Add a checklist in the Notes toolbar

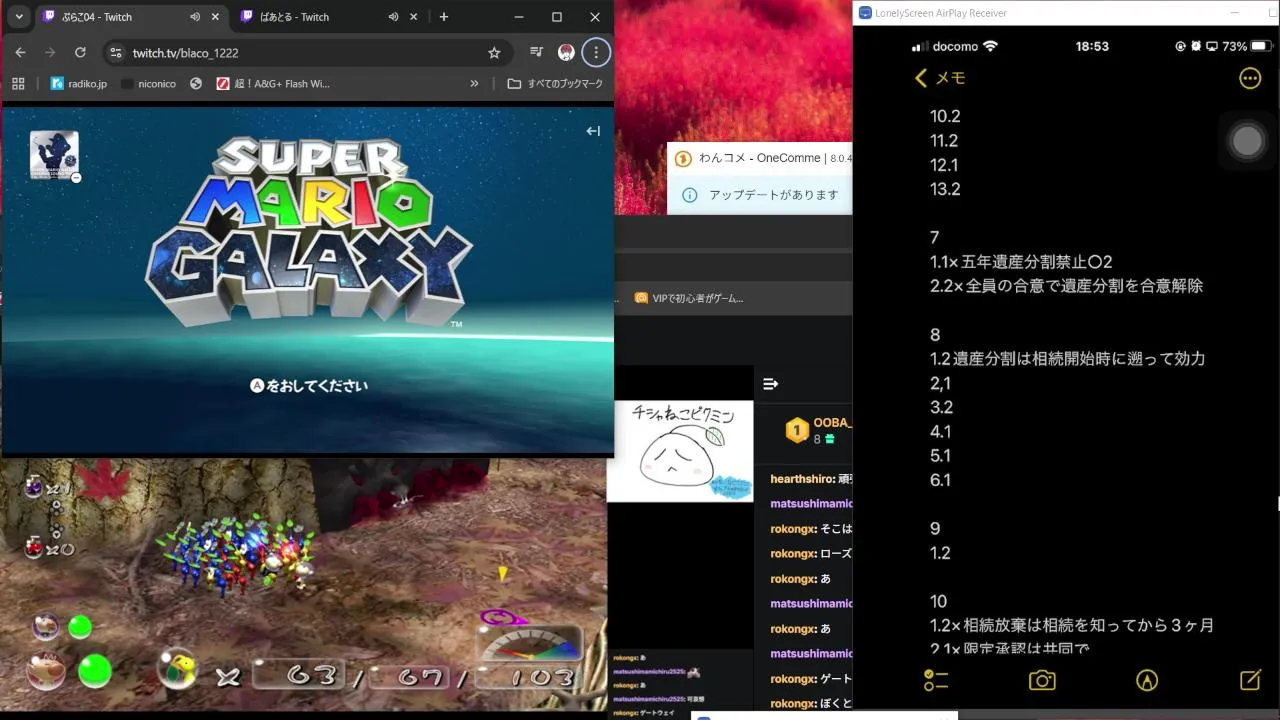pyautogui.click(x=936, y=680)
